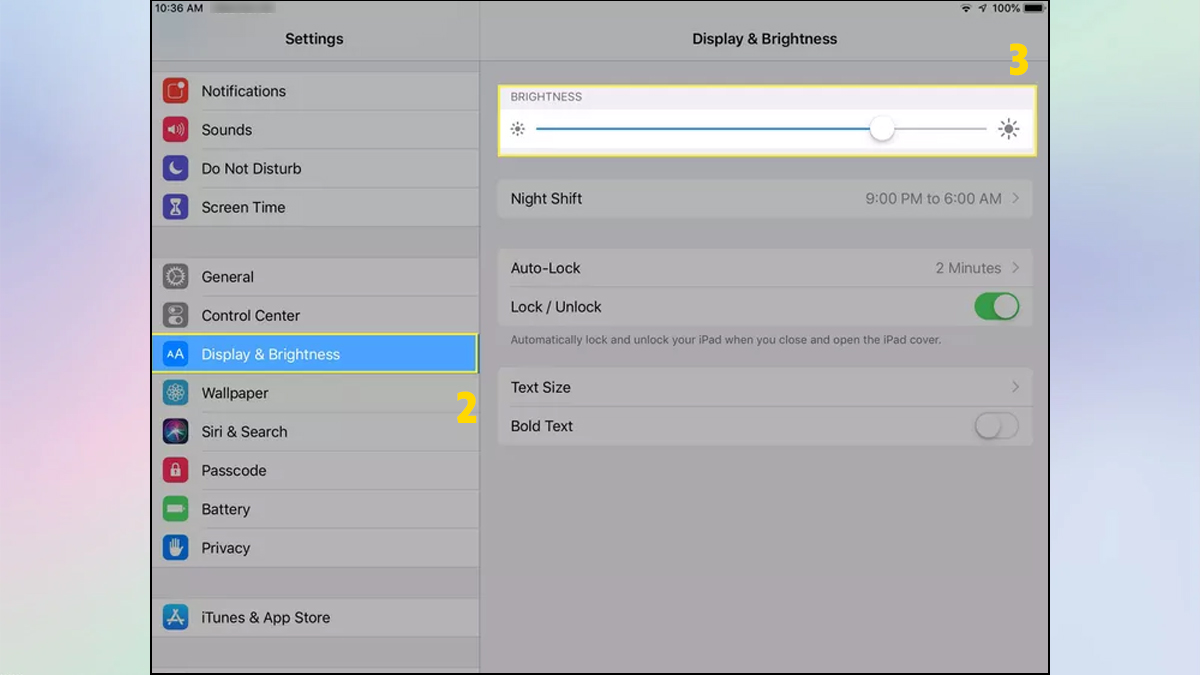Tap the Auto-Lock row label

point(545,268)
